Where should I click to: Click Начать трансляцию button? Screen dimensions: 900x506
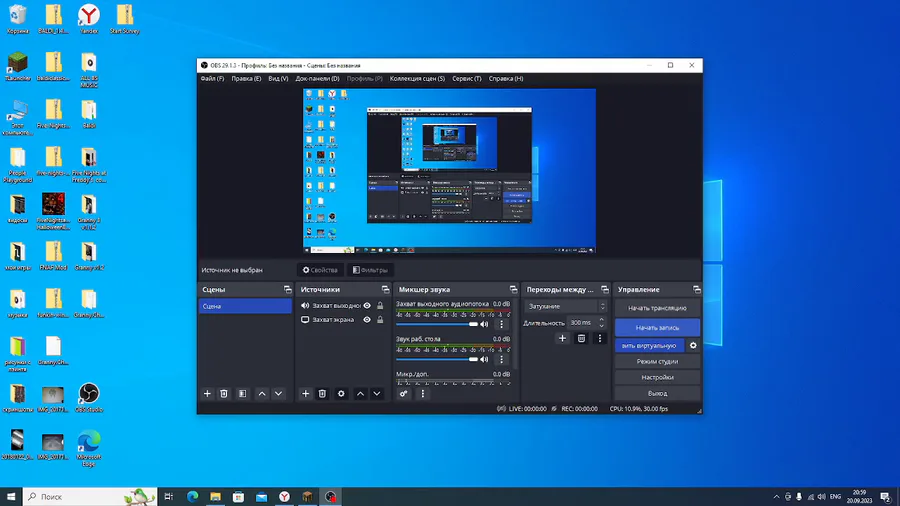(x=657, y=308)
